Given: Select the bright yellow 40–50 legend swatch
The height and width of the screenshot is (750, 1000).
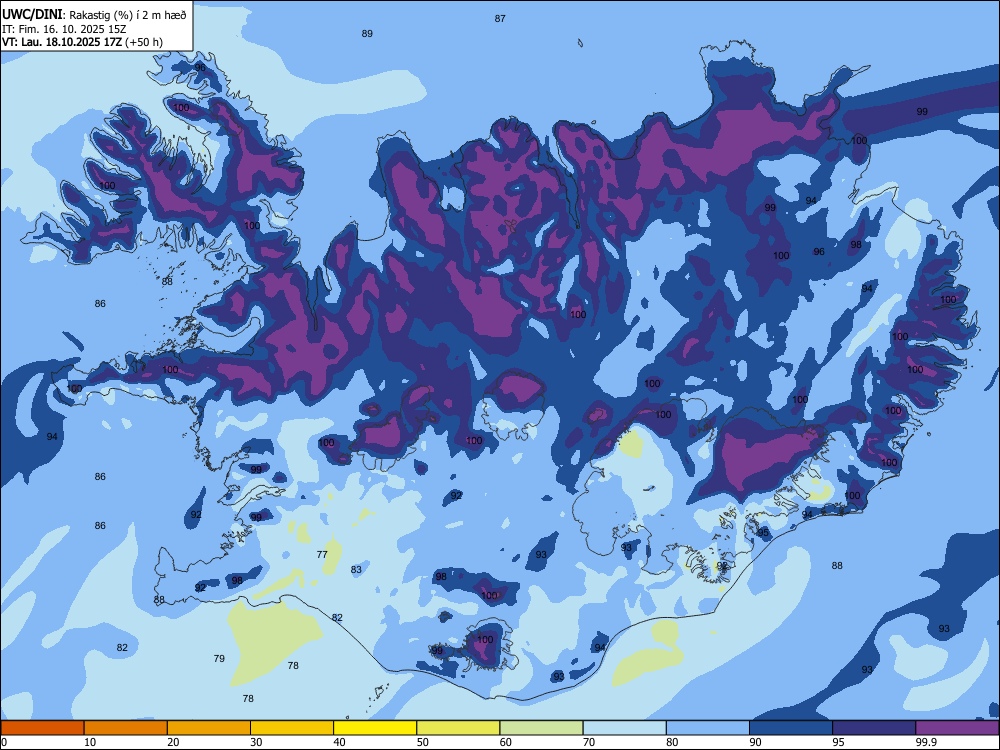Looking at the screenshot, I should pyautogui.click(x=375, y=728).
